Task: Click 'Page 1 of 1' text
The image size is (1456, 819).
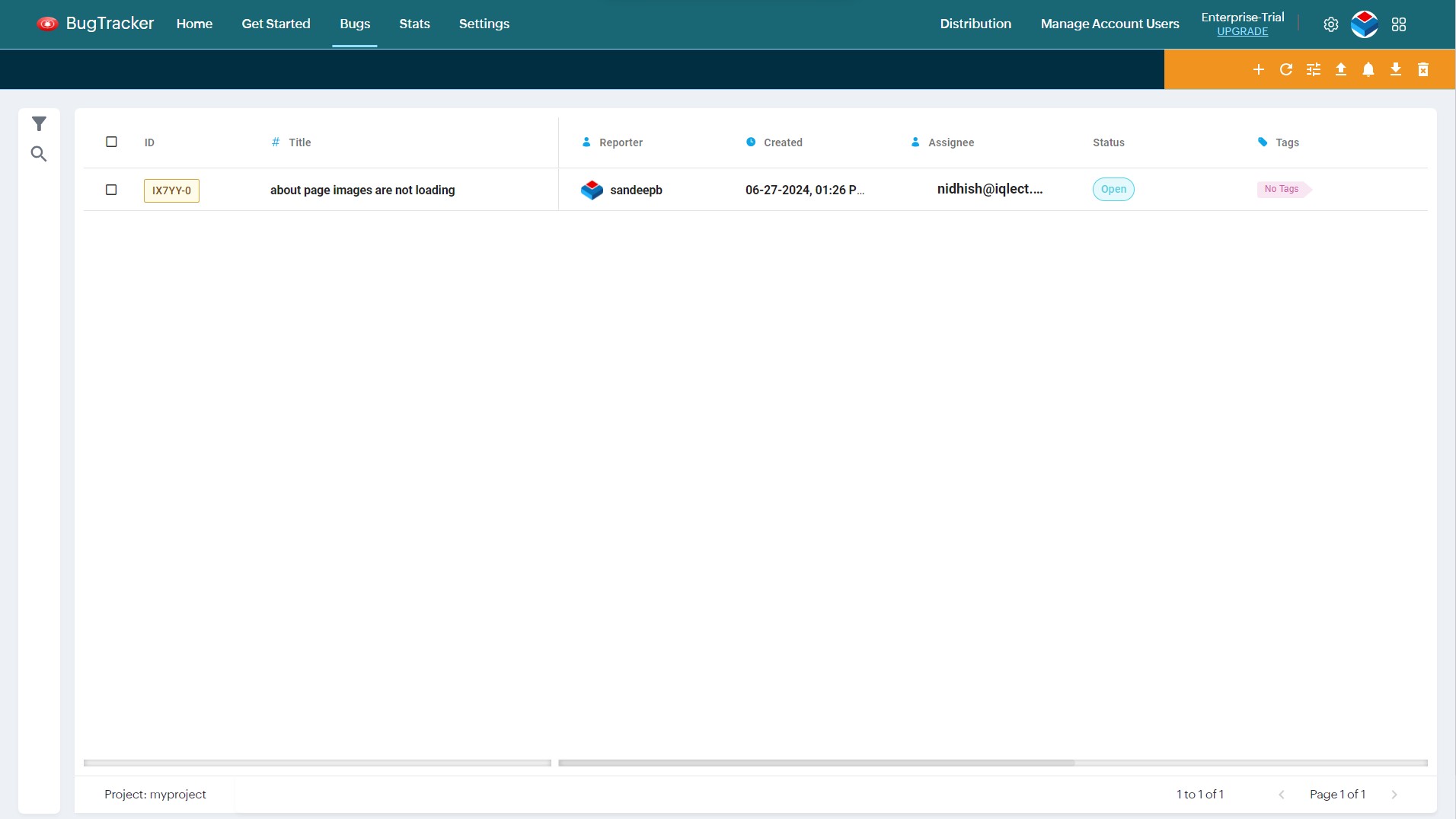Action: click(1337, 794)
